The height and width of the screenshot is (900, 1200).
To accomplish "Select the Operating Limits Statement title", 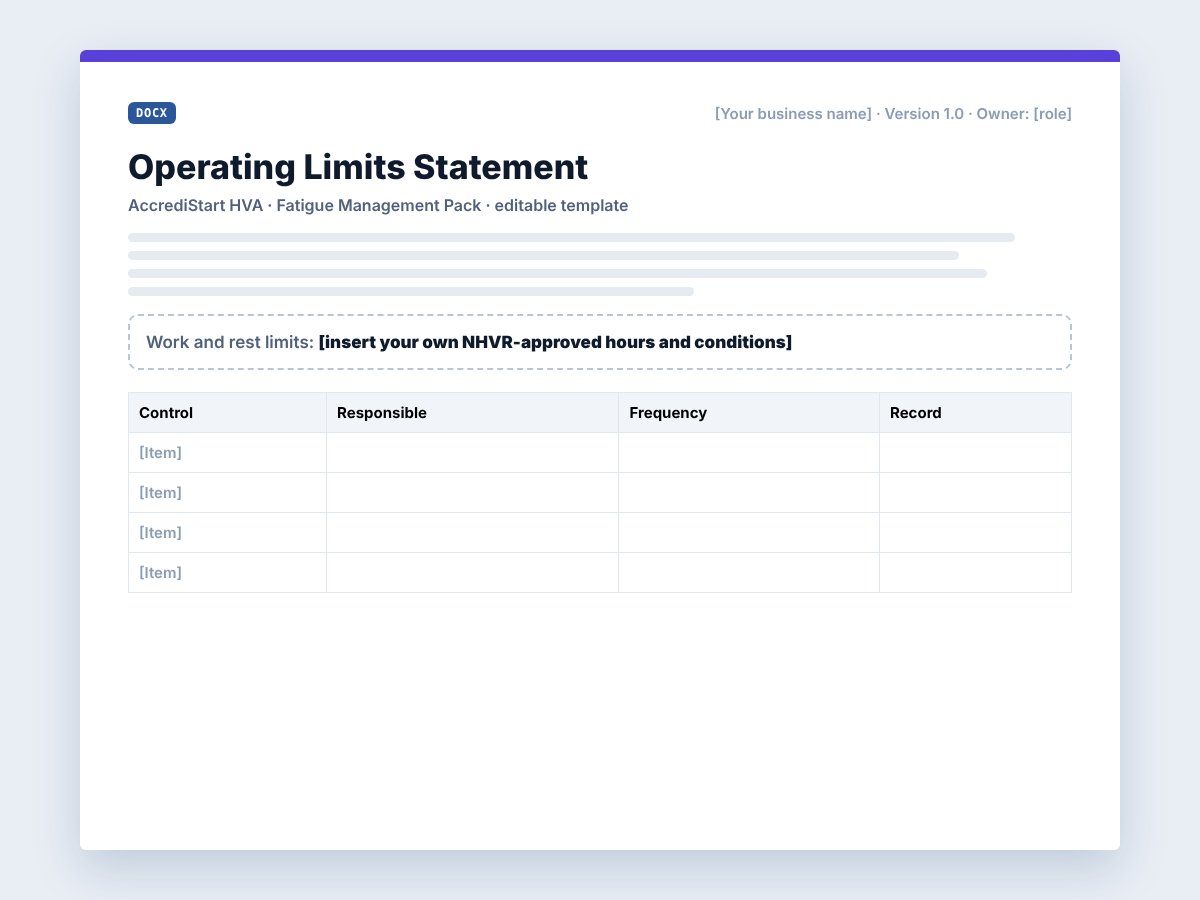I will pos(358,166).
